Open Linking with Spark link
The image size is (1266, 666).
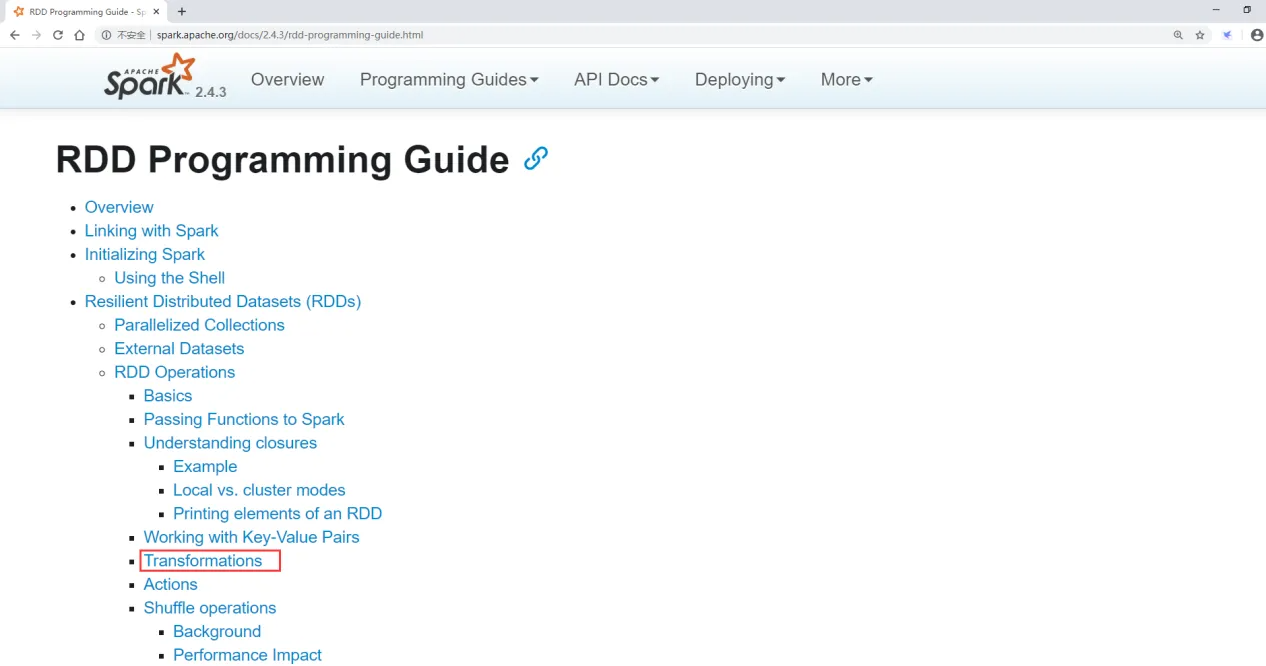[x=151, y=231]
